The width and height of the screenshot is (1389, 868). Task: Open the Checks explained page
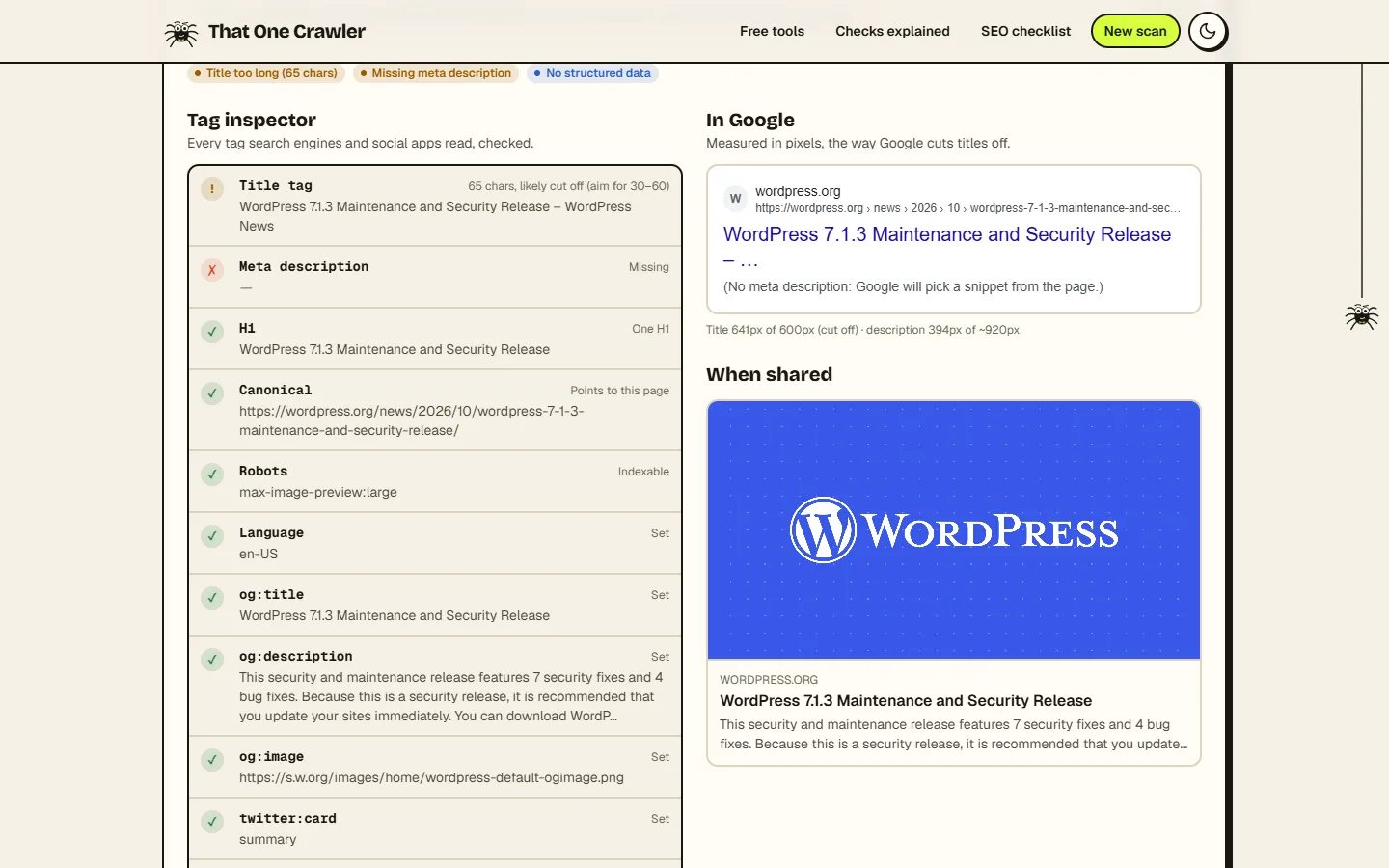(892, 31)
